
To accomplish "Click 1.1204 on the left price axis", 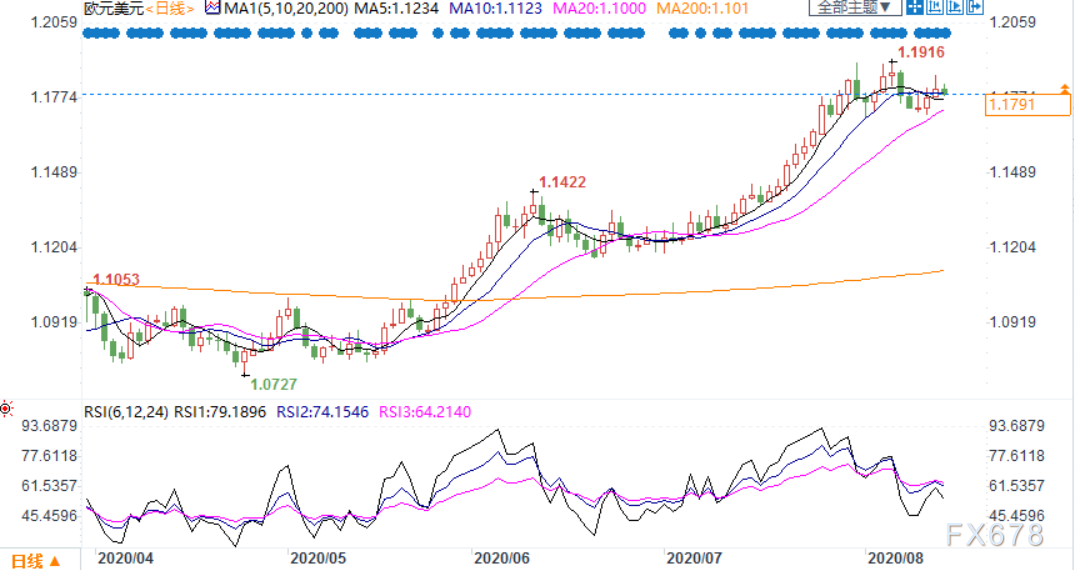I will [x=53, y=247].
